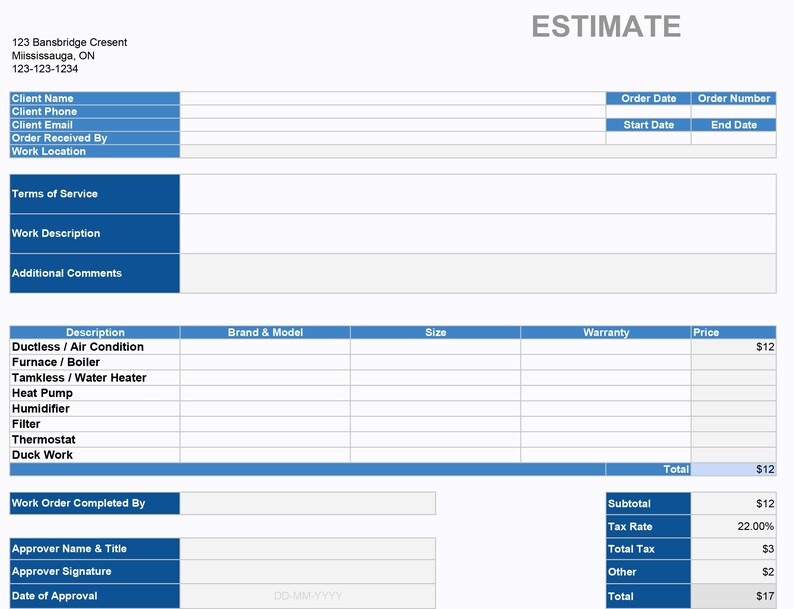Click the 'Tamkless / Water Heater' row label
The image size is (794, 609).
[x=95, y=378]
